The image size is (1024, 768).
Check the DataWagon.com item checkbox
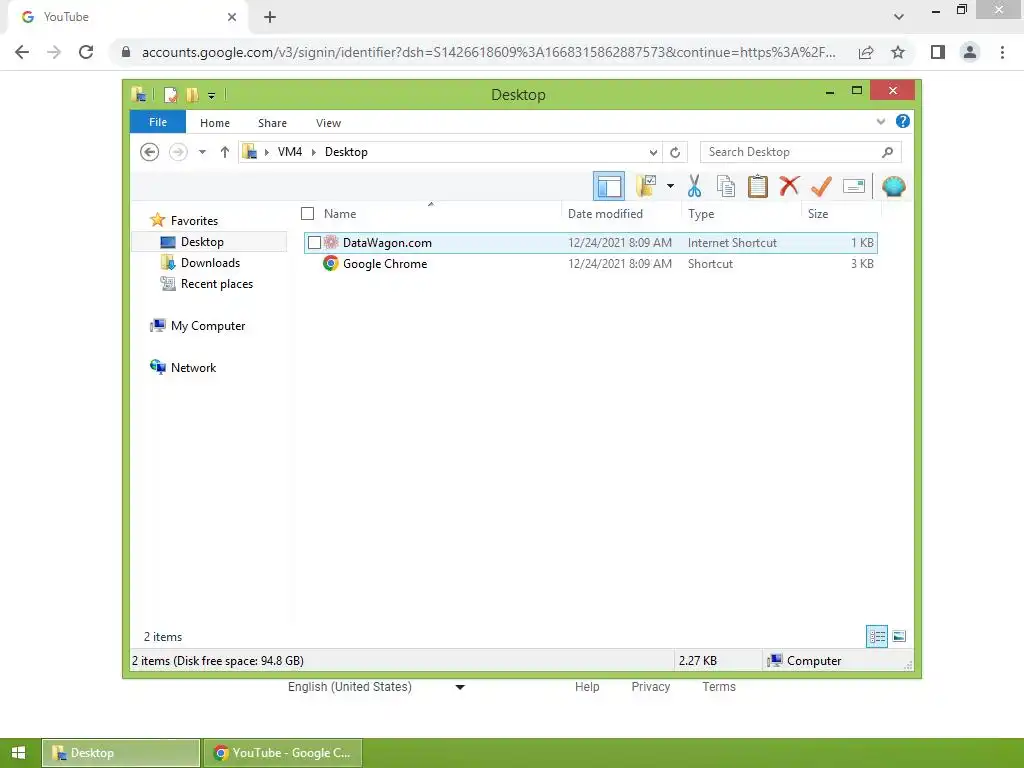tap(314, 242)
